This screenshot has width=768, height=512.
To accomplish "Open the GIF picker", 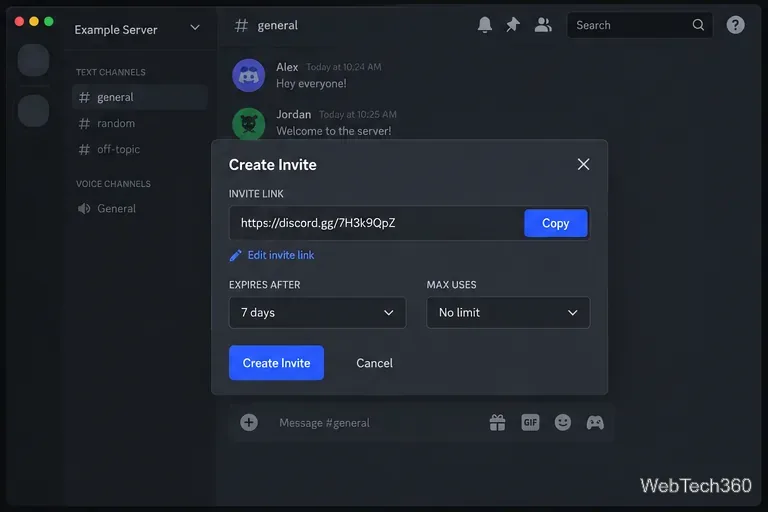I will [530, 422].
